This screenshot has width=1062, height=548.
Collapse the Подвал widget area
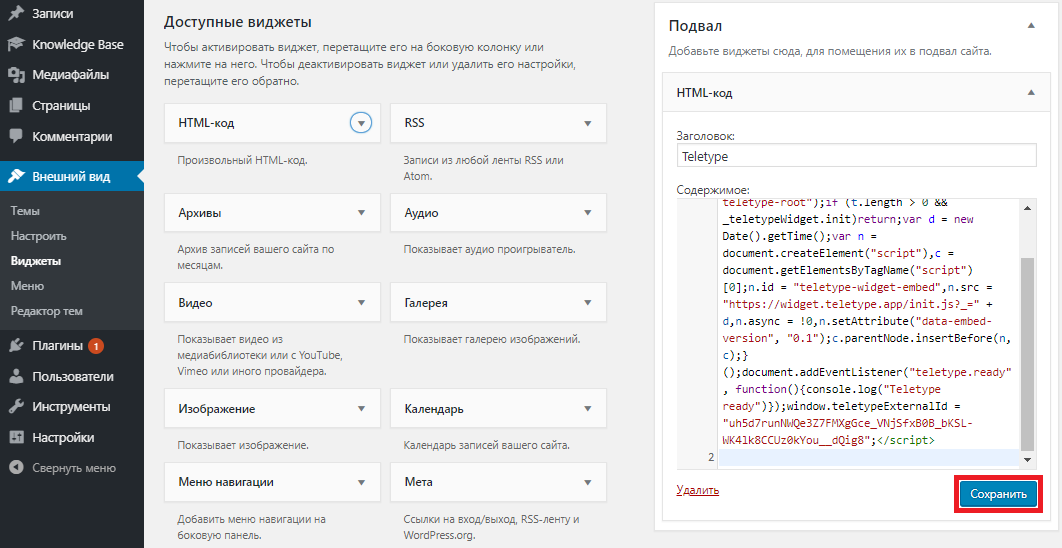tap(1031, 26)
